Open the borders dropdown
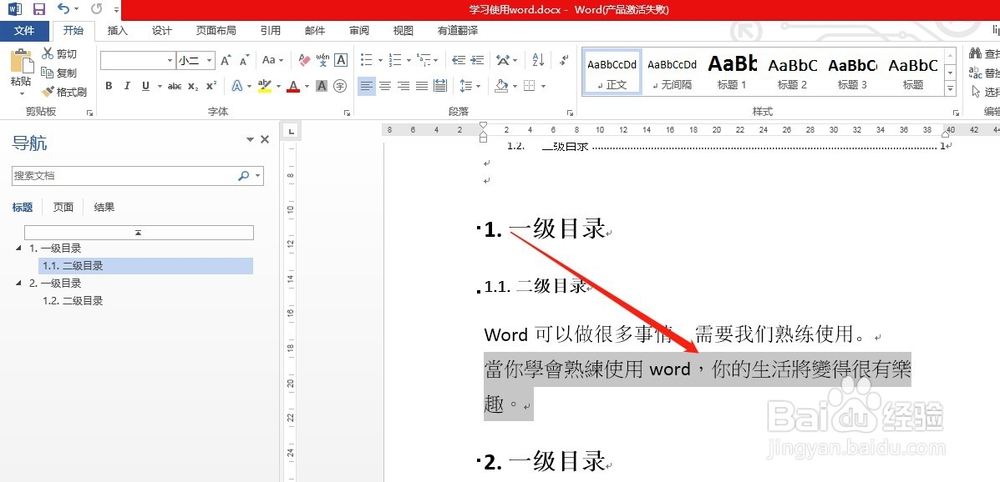This screenshot has width=1000, height=482. [543, 85]
